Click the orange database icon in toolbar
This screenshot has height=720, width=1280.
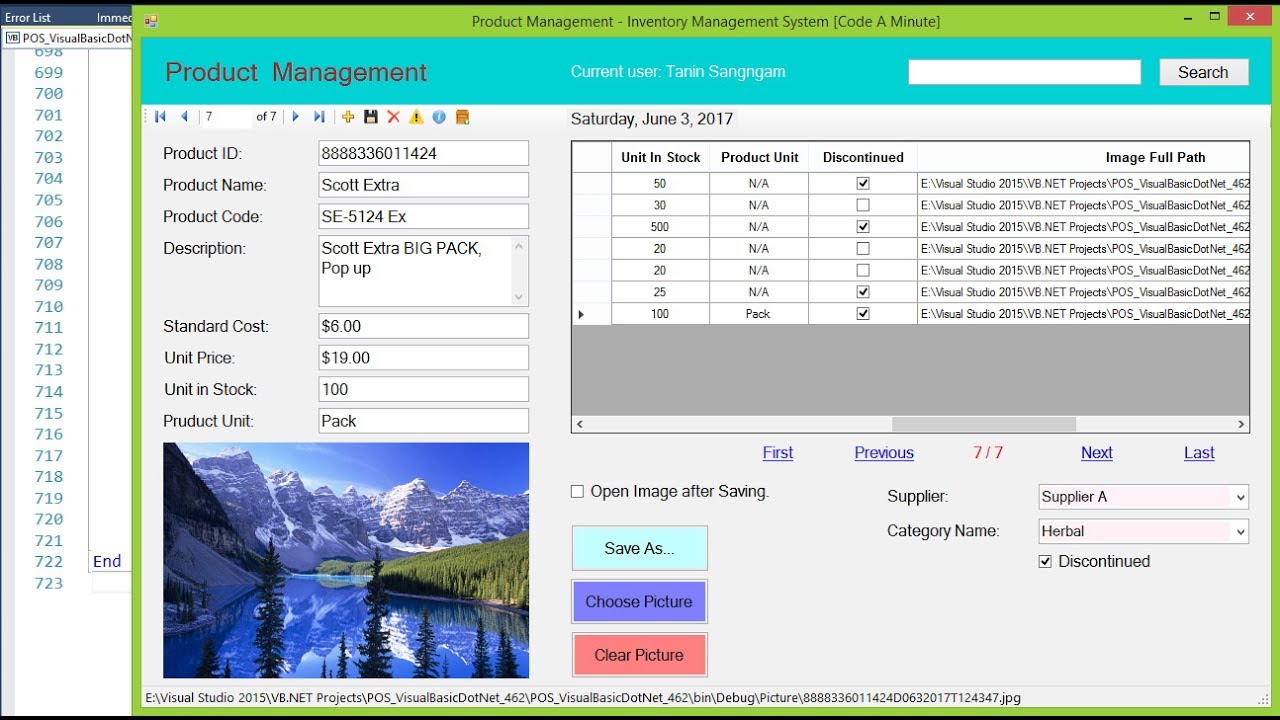[x=462, y=117]
